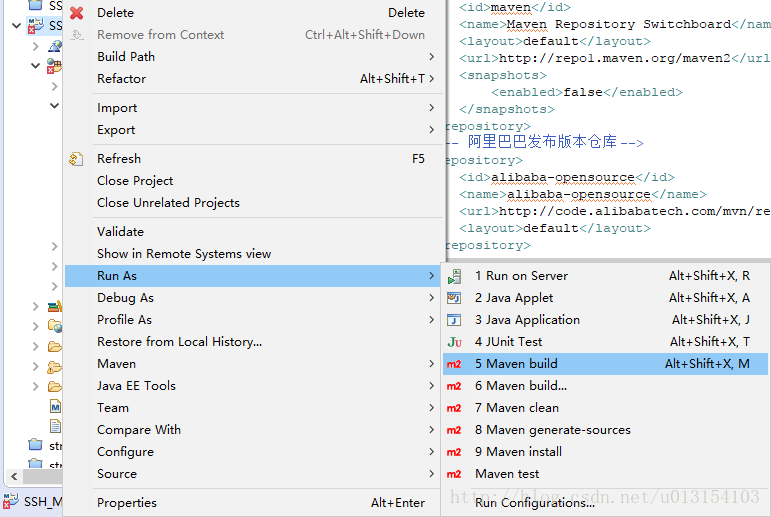Select 9 Maven install

(x=605, y=452)
